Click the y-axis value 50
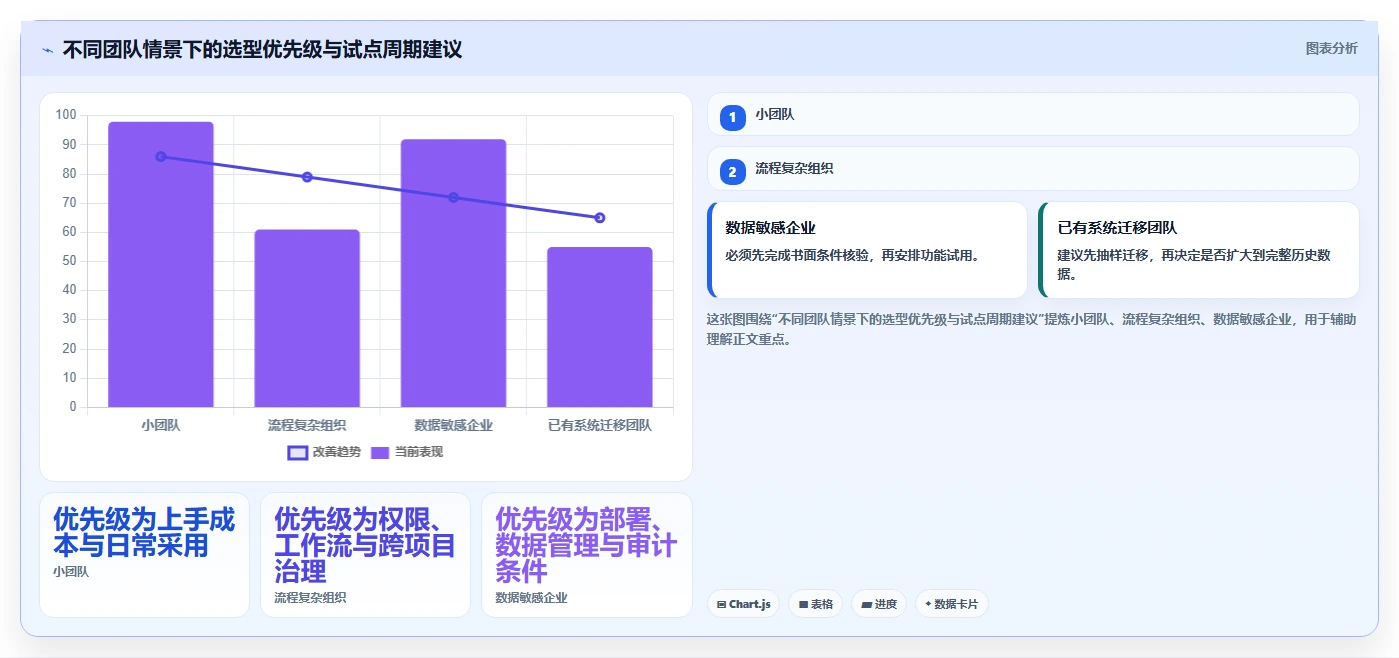 [x=69, y=261]
